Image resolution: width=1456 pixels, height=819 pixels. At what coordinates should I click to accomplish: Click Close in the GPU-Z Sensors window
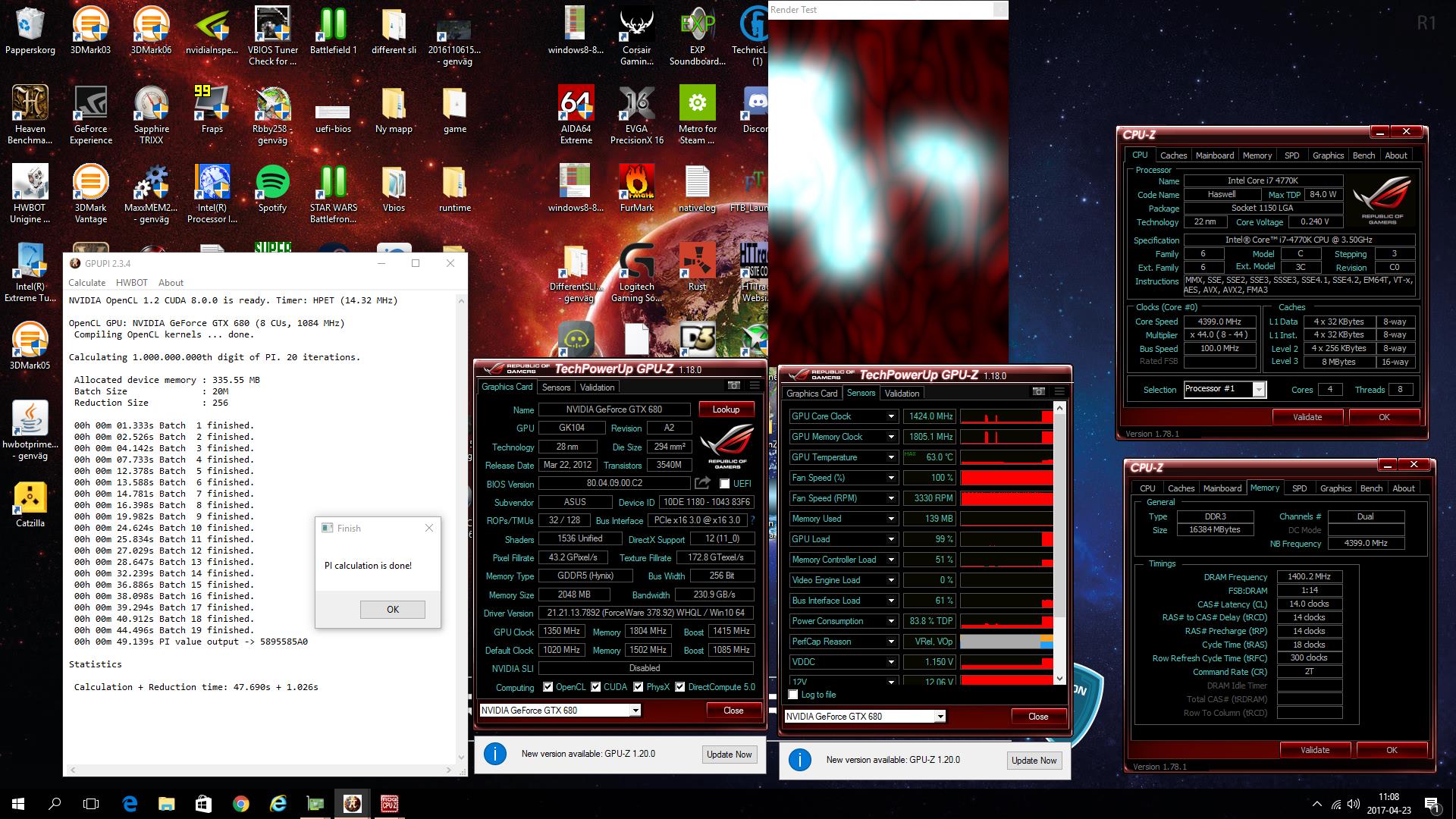pos(1038,717)
